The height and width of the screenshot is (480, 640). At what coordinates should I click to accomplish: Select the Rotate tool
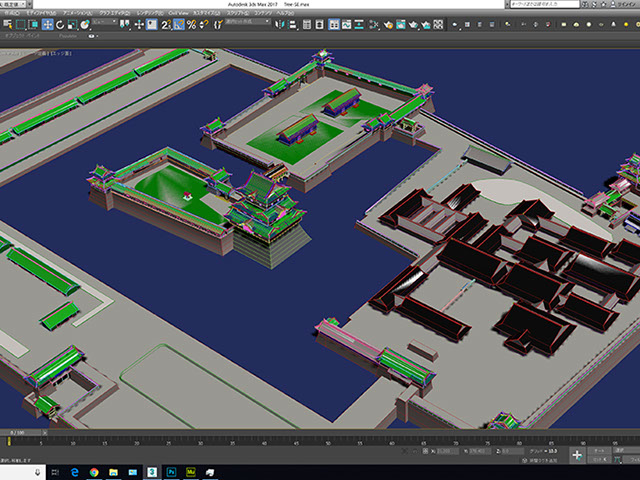point(62,24)
